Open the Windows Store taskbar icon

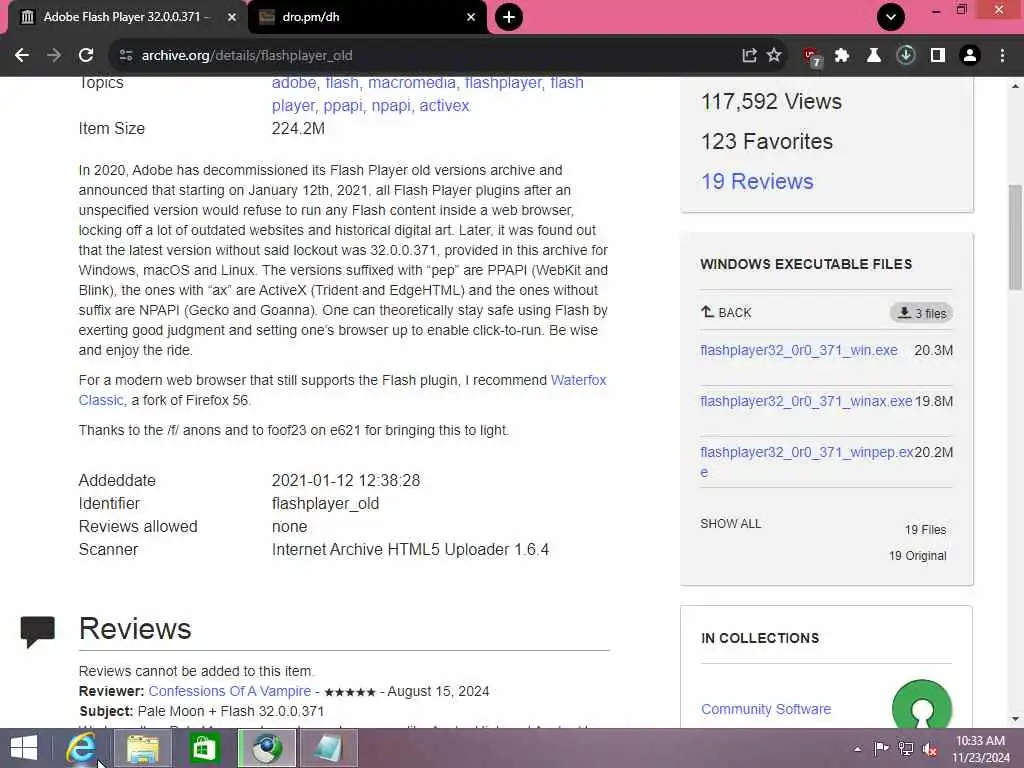point(204,748)
